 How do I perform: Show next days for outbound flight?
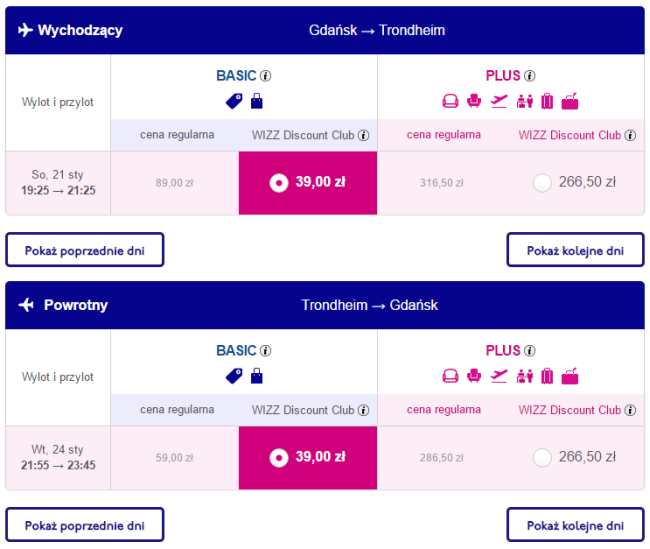tap(575, 250)
